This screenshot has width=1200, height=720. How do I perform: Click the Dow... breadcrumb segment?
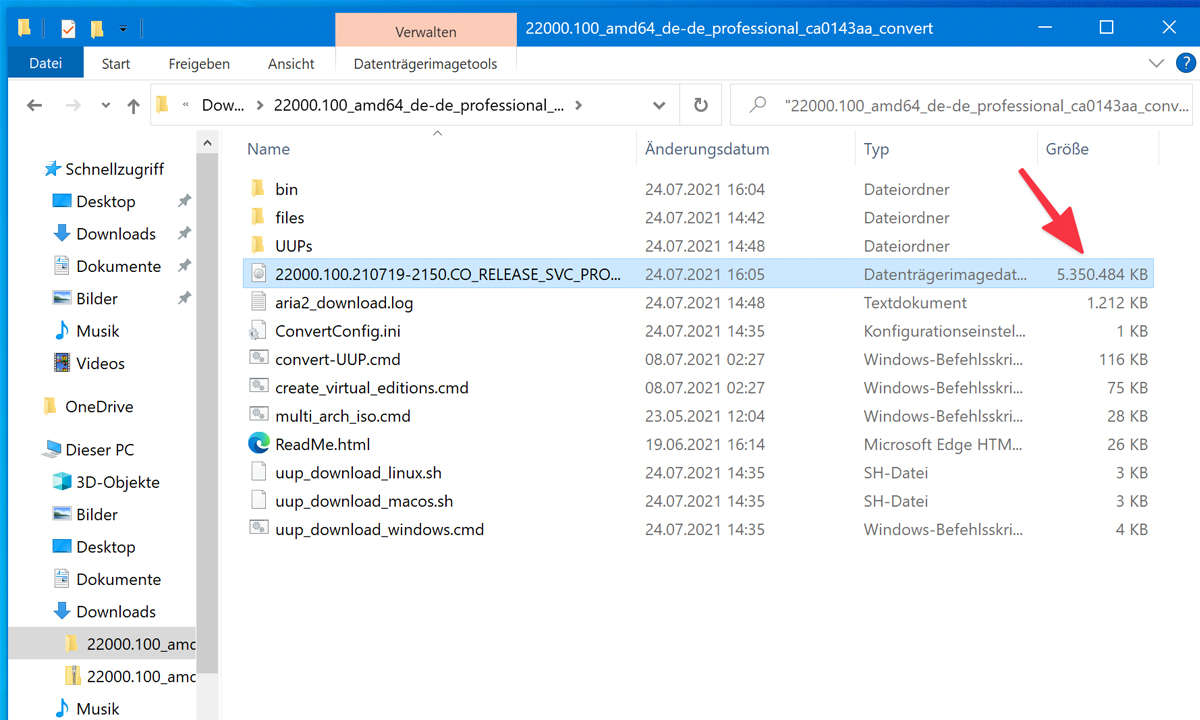[221, 105]
